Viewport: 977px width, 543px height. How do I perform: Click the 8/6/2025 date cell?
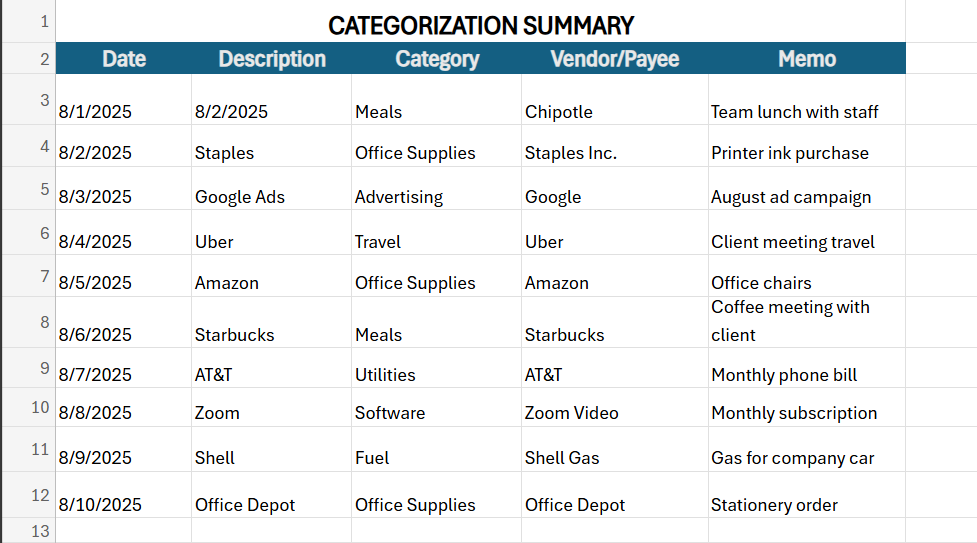(x=95, y=335)
